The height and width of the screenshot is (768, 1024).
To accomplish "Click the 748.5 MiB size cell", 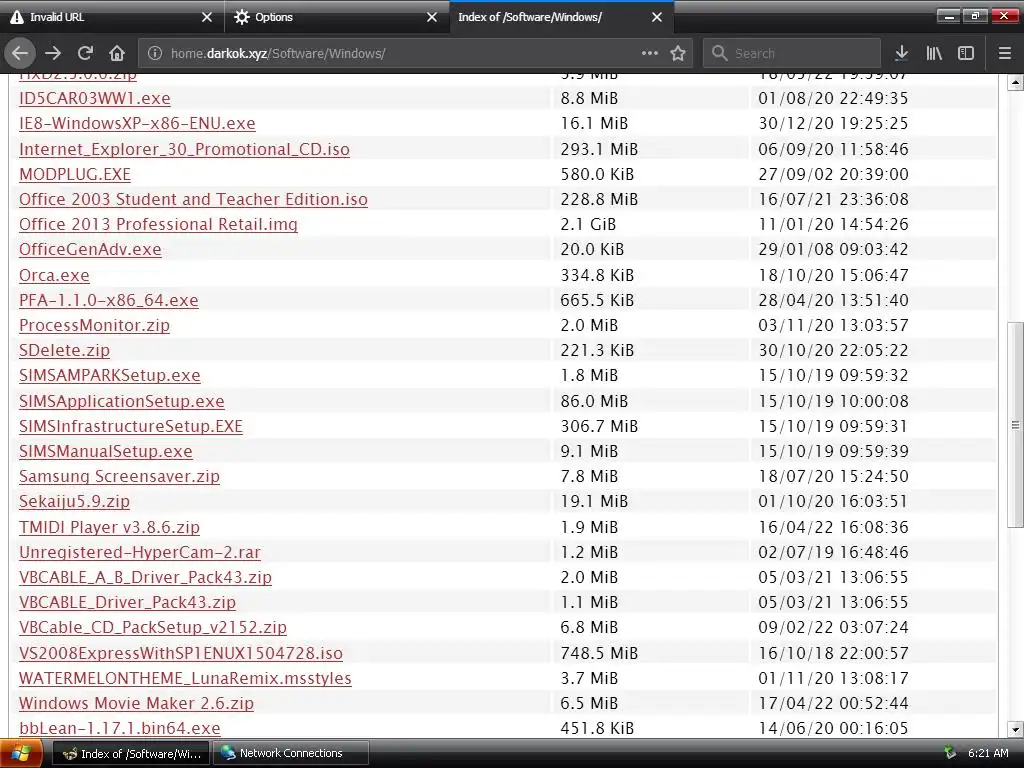I will click(x=599, y=653).
